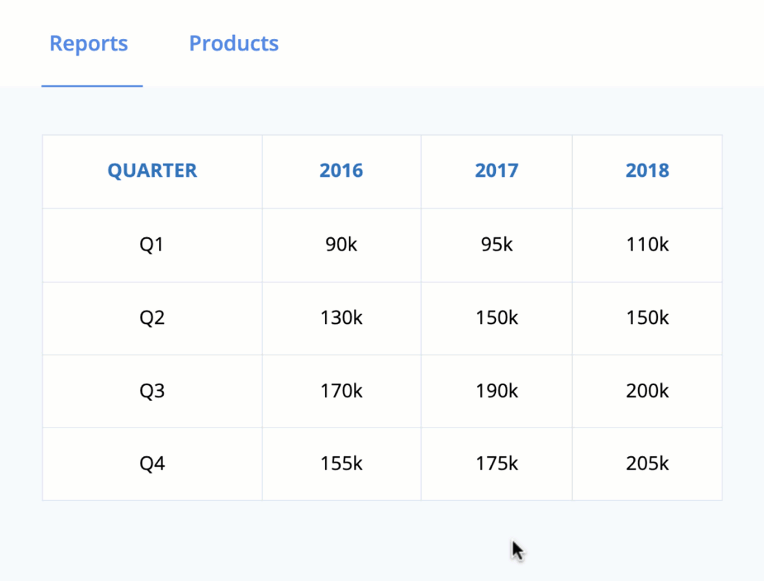Select the 205k cell in Q4
The height and width of the screenshot is (581, 764).
647,464
